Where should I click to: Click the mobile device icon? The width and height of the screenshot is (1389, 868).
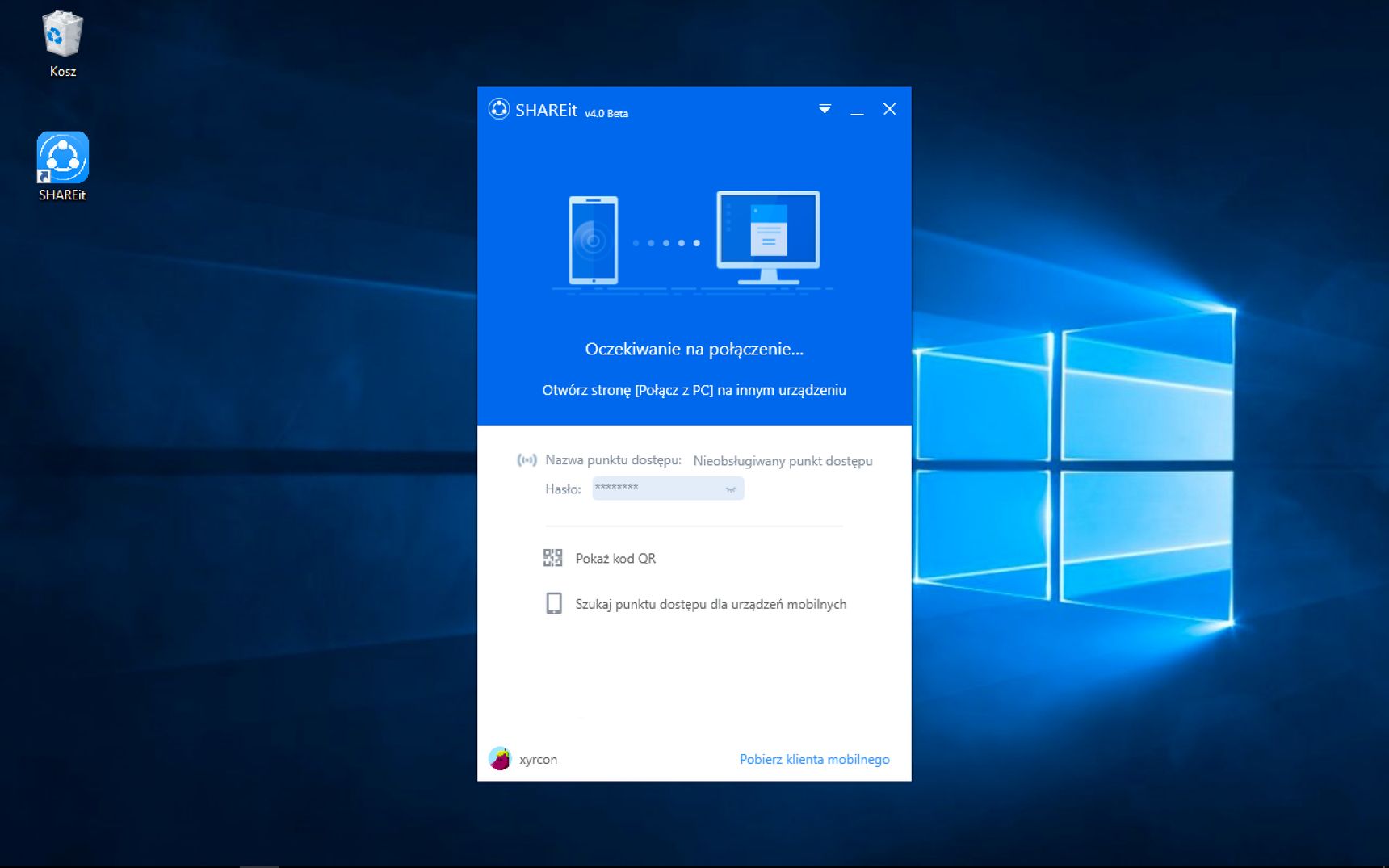tap(554, 603)
